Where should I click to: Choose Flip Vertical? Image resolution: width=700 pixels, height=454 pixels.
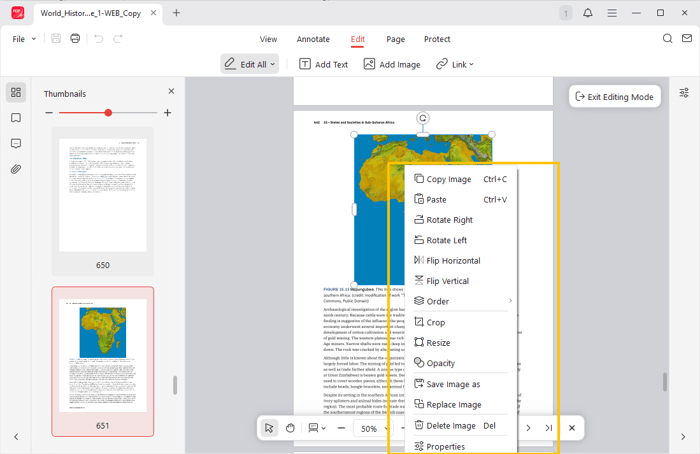[x=462, y=281]
